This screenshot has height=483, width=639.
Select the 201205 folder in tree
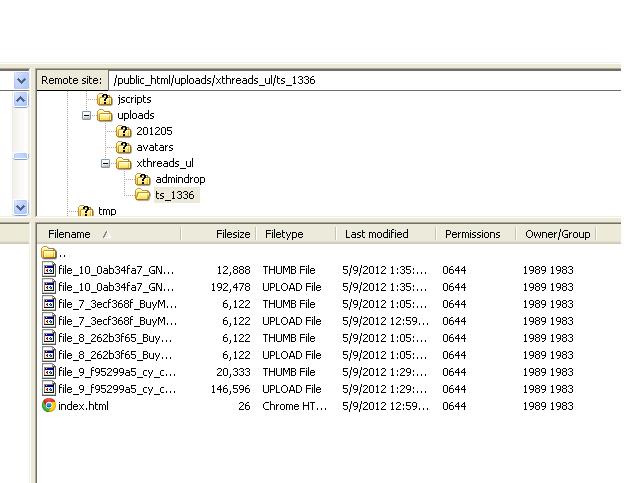(x=153, y=131)
